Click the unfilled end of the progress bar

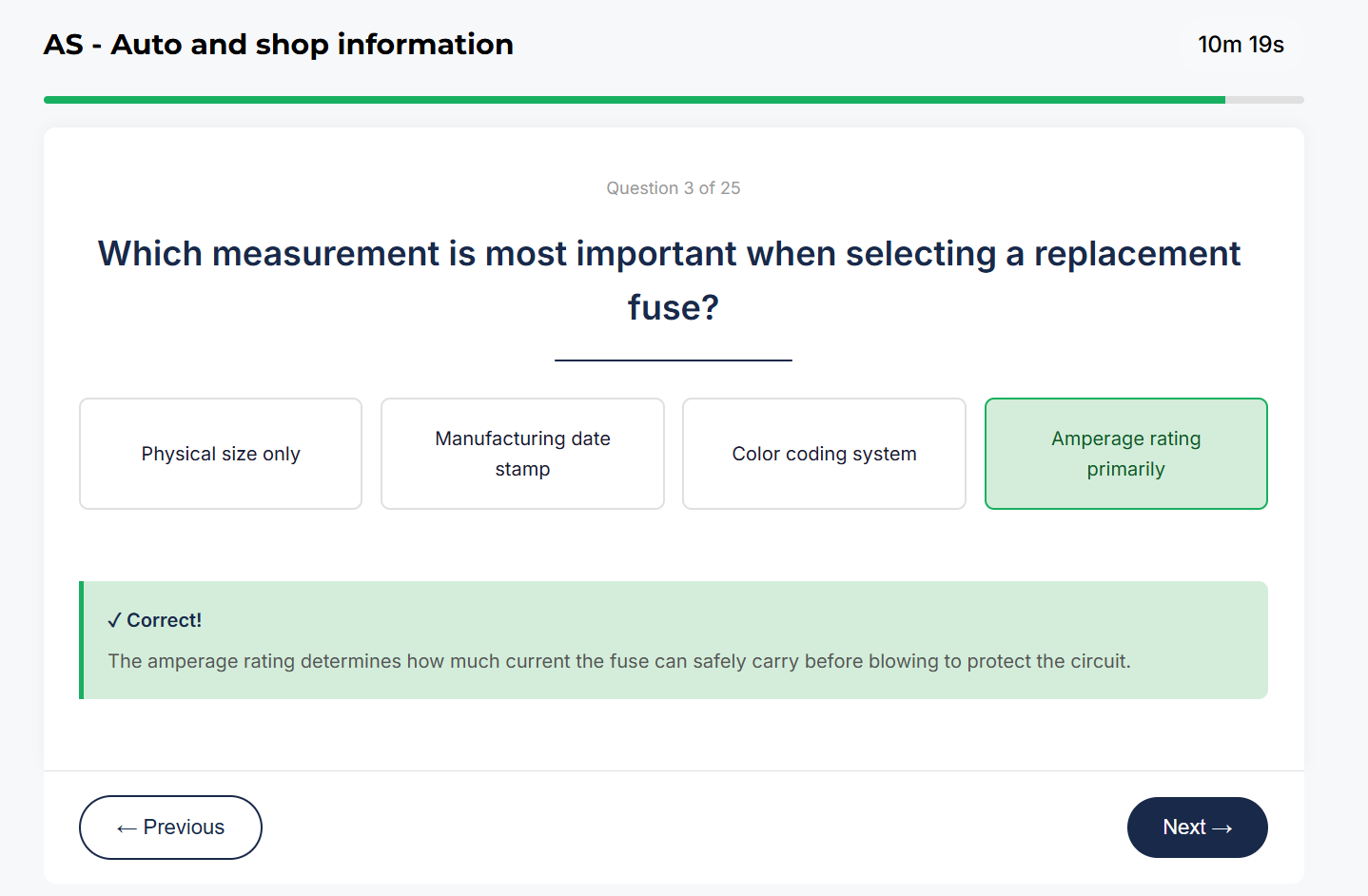pos(1265,98)
